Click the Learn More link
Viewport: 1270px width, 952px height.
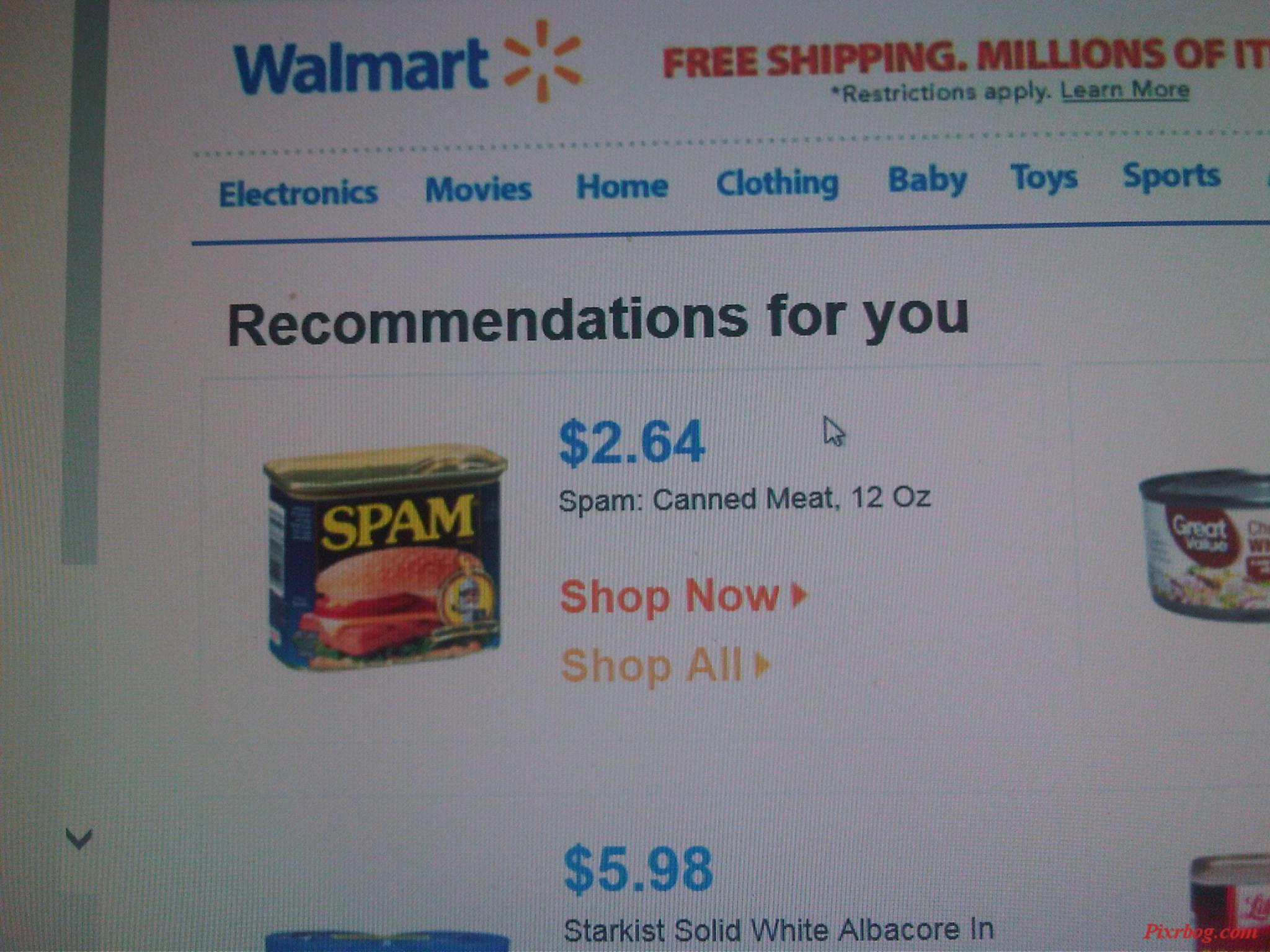click(1125, 90)
